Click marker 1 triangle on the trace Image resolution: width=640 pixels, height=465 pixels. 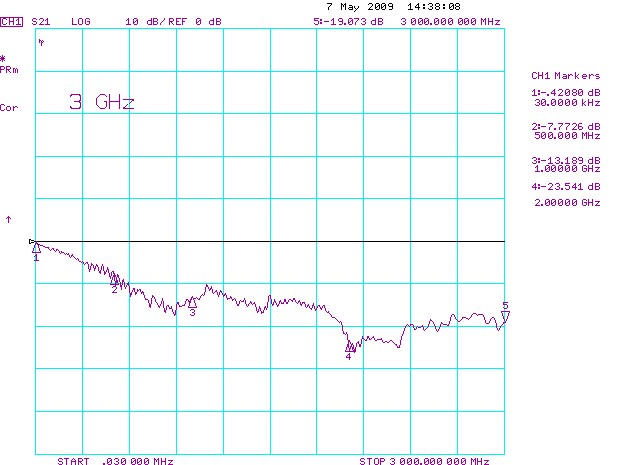(36, 248)
